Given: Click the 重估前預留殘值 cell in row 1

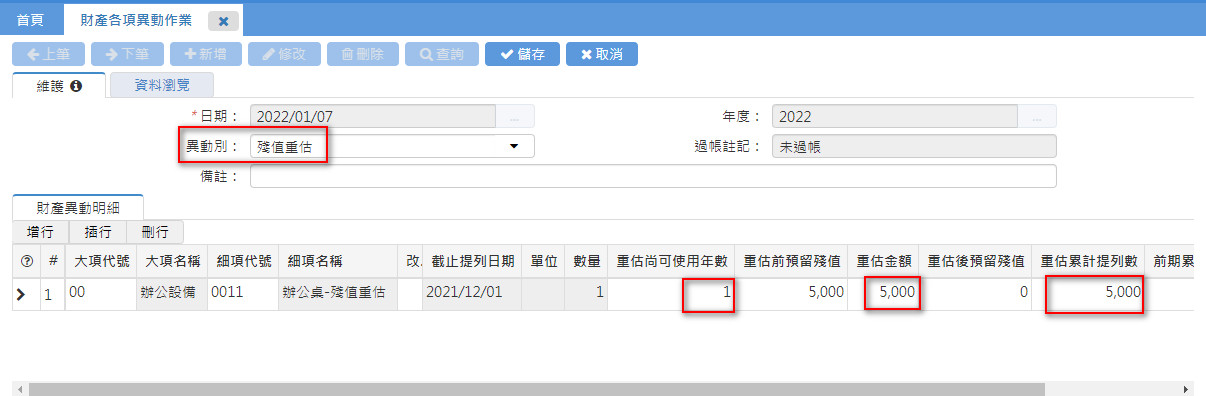Looking at the screenshot, I should click(x=792, y=294).
